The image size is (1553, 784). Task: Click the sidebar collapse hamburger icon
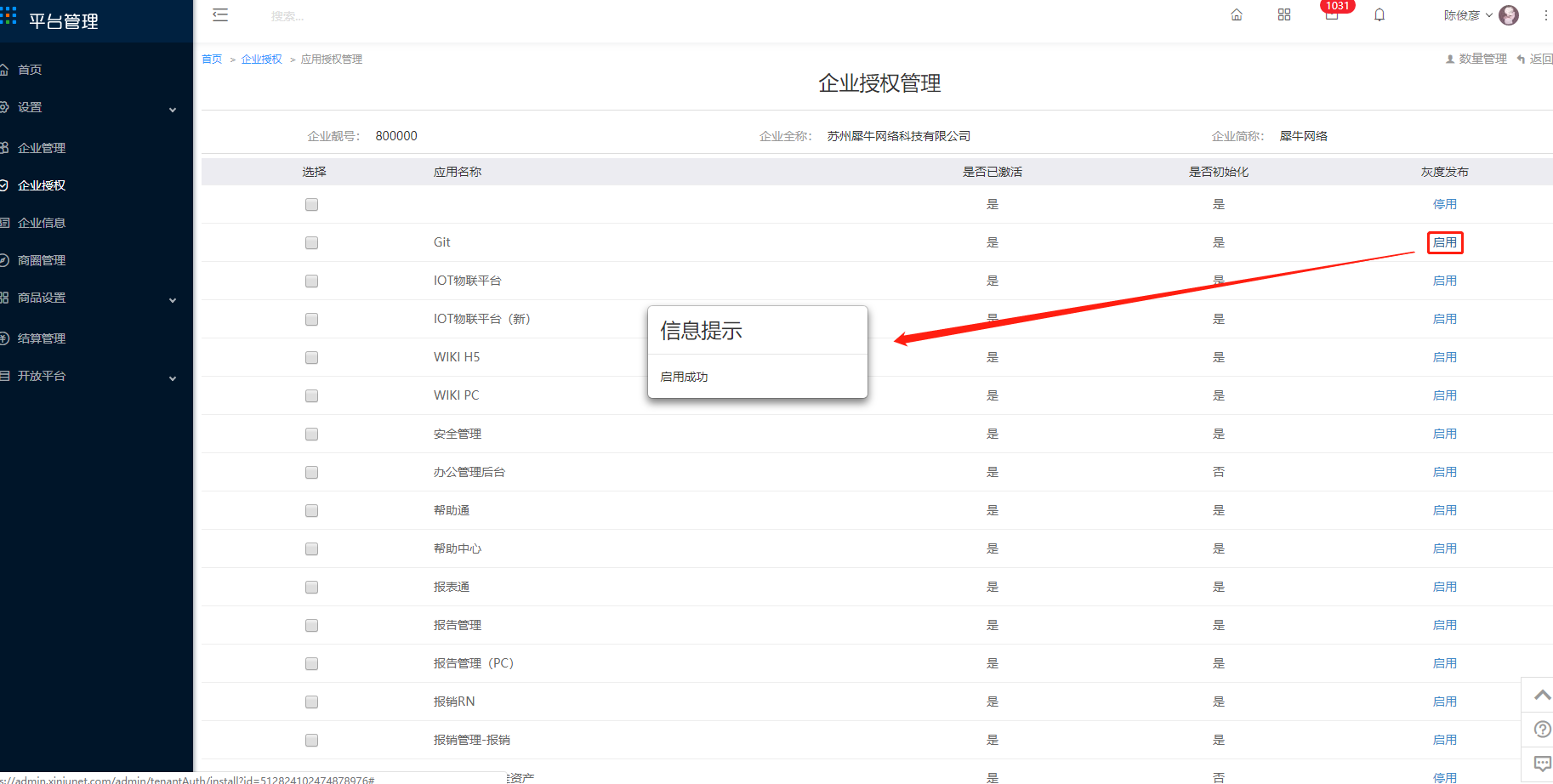[220, 14]
